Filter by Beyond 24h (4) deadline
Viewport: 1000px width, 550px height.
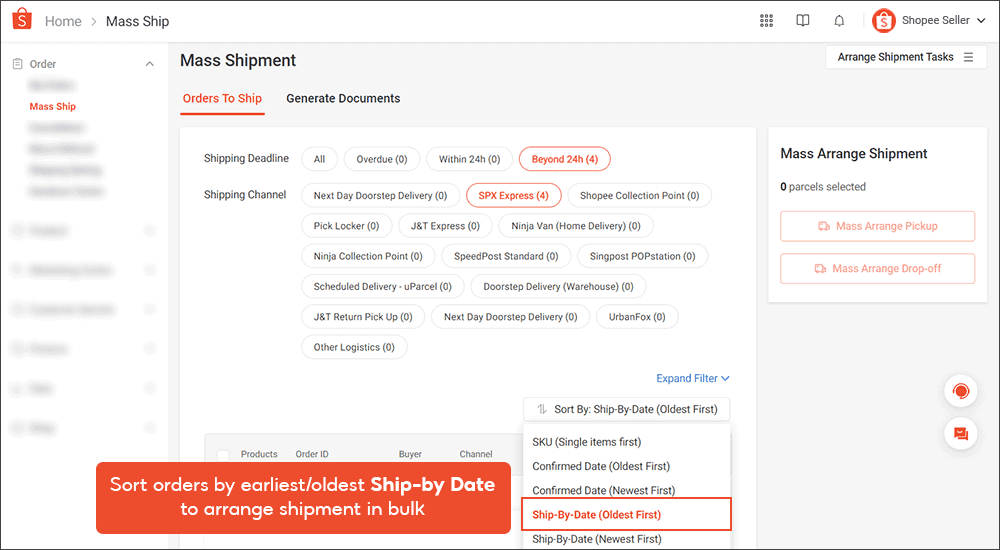coord(565,159)
